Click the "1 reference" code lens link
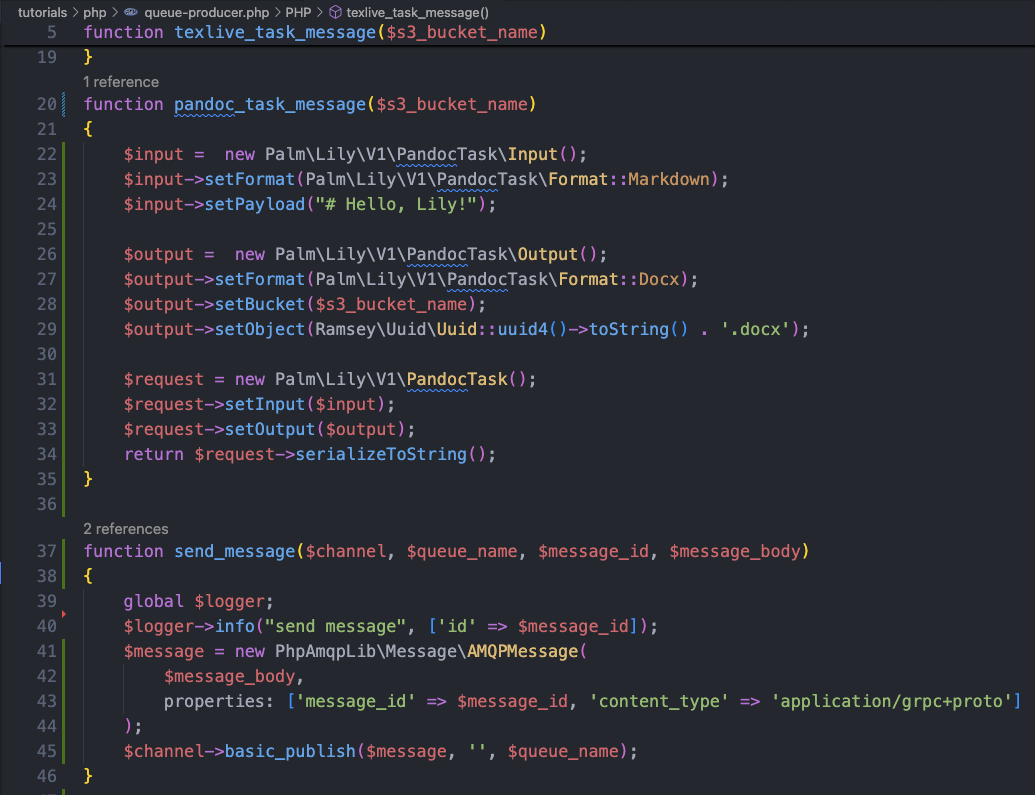Image resolution: width=1035 pixels, height=795 pixels. coord(121,81)
